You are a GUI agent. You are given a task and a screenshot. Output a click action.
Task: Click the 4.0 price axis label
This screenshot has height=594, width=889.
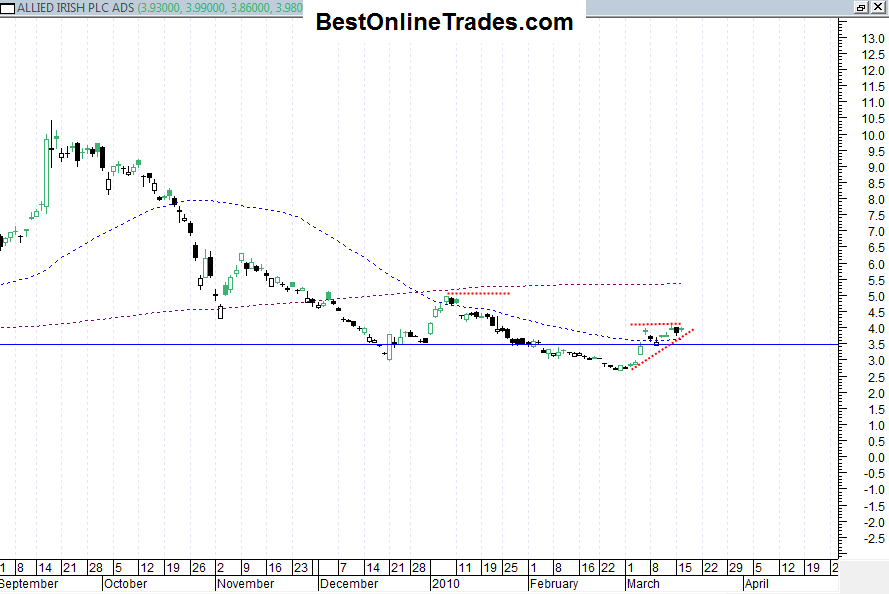tap(877, 329)
